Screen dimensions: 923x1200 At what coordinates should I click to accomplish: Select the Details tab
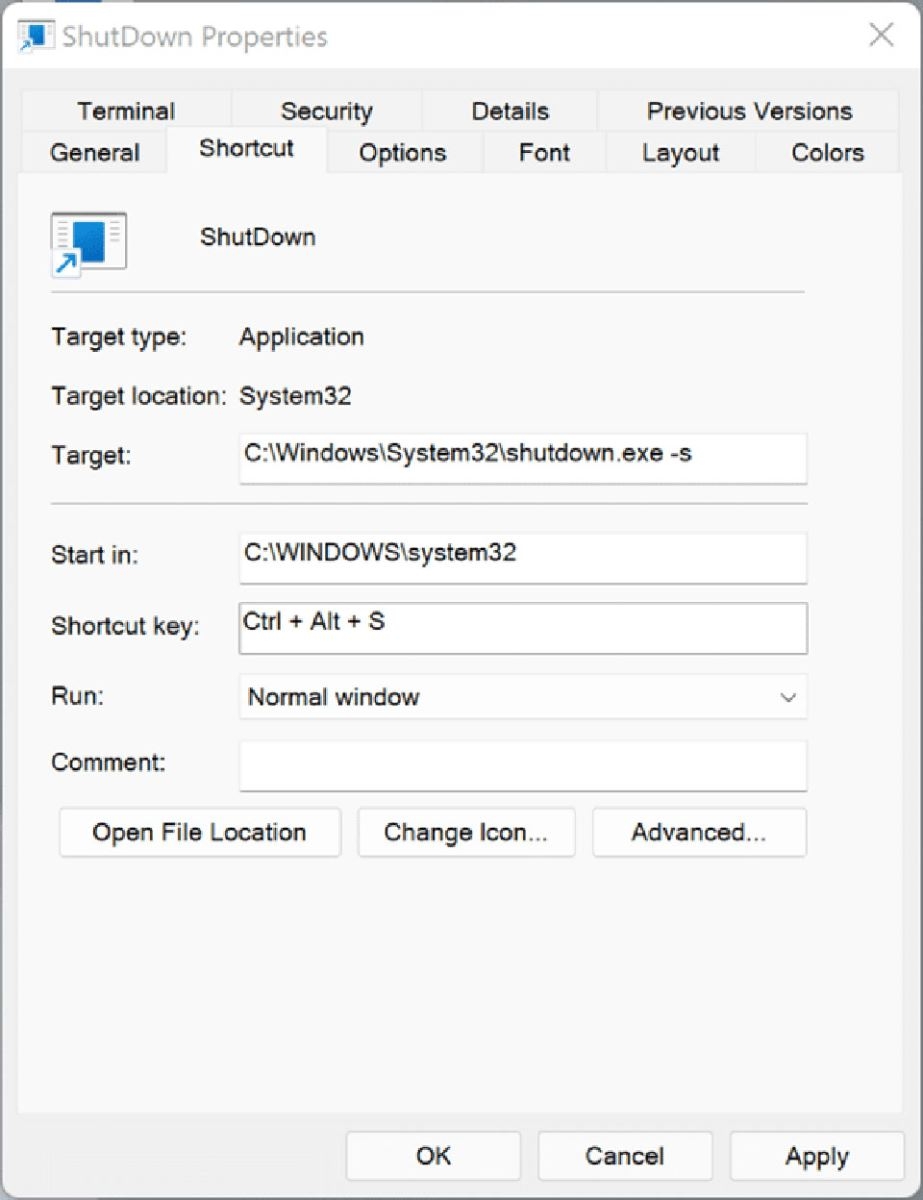pyautogui.click(x=509, y=110)
